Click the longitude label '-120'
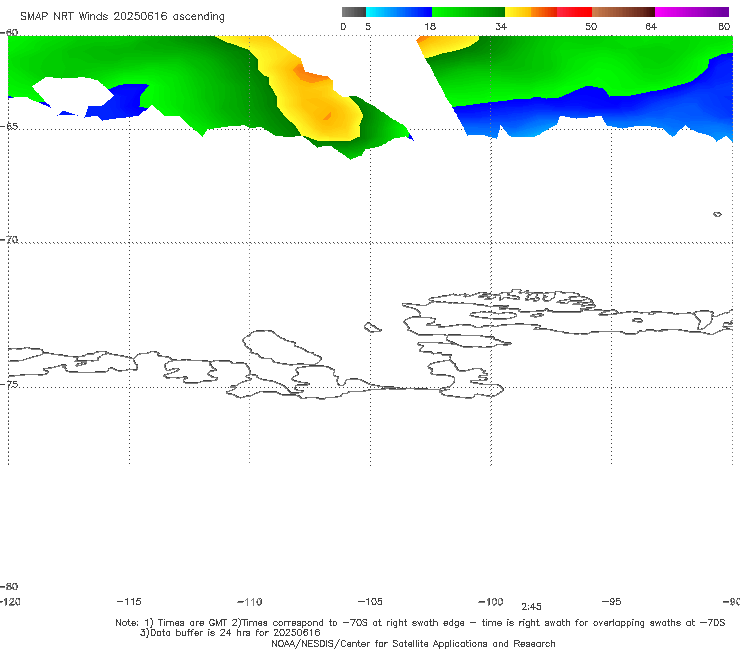 [10, 601]
